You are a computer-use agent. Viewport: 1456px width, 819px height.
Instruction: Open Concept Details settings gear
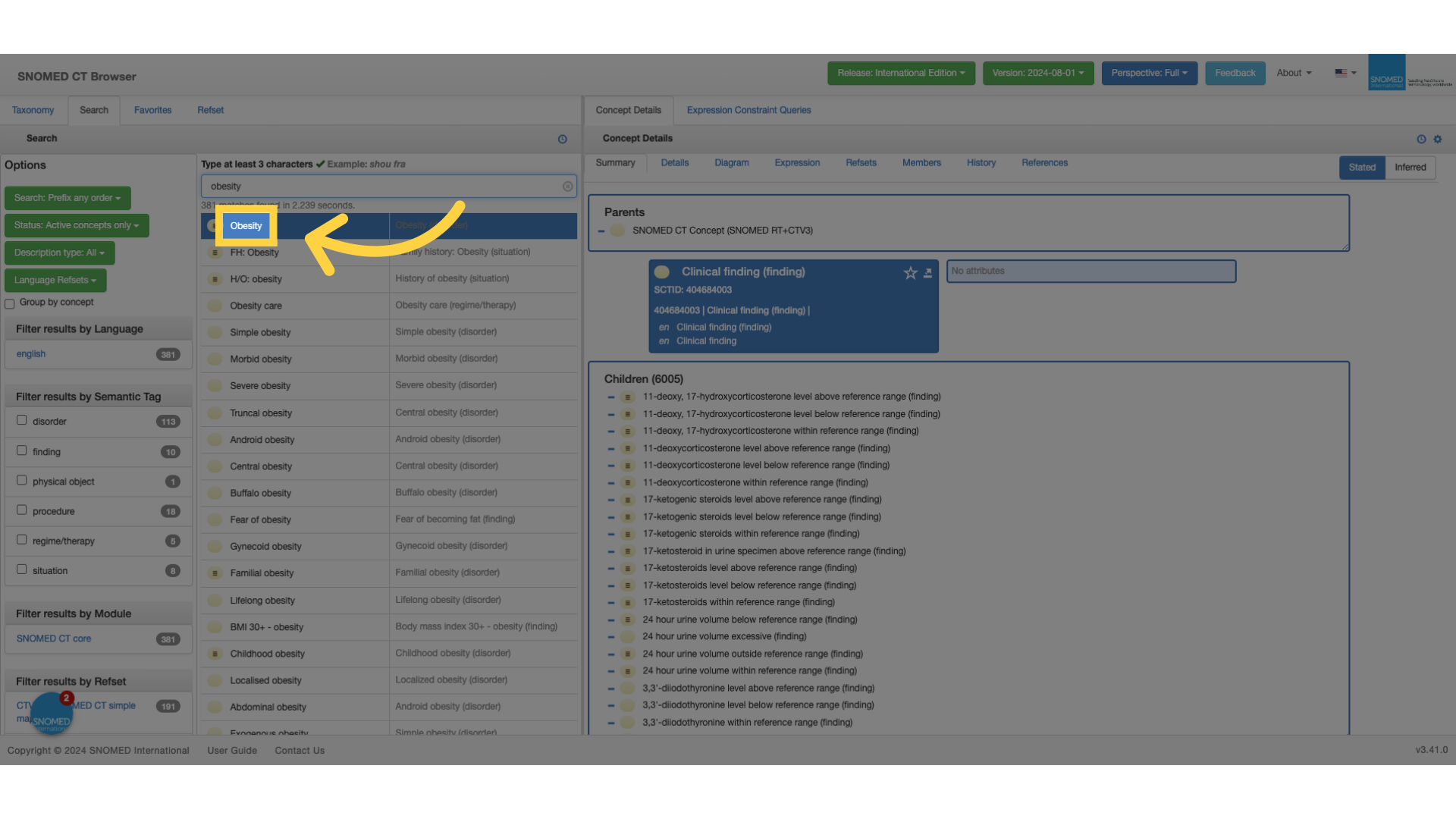[x=1438, y=139]
